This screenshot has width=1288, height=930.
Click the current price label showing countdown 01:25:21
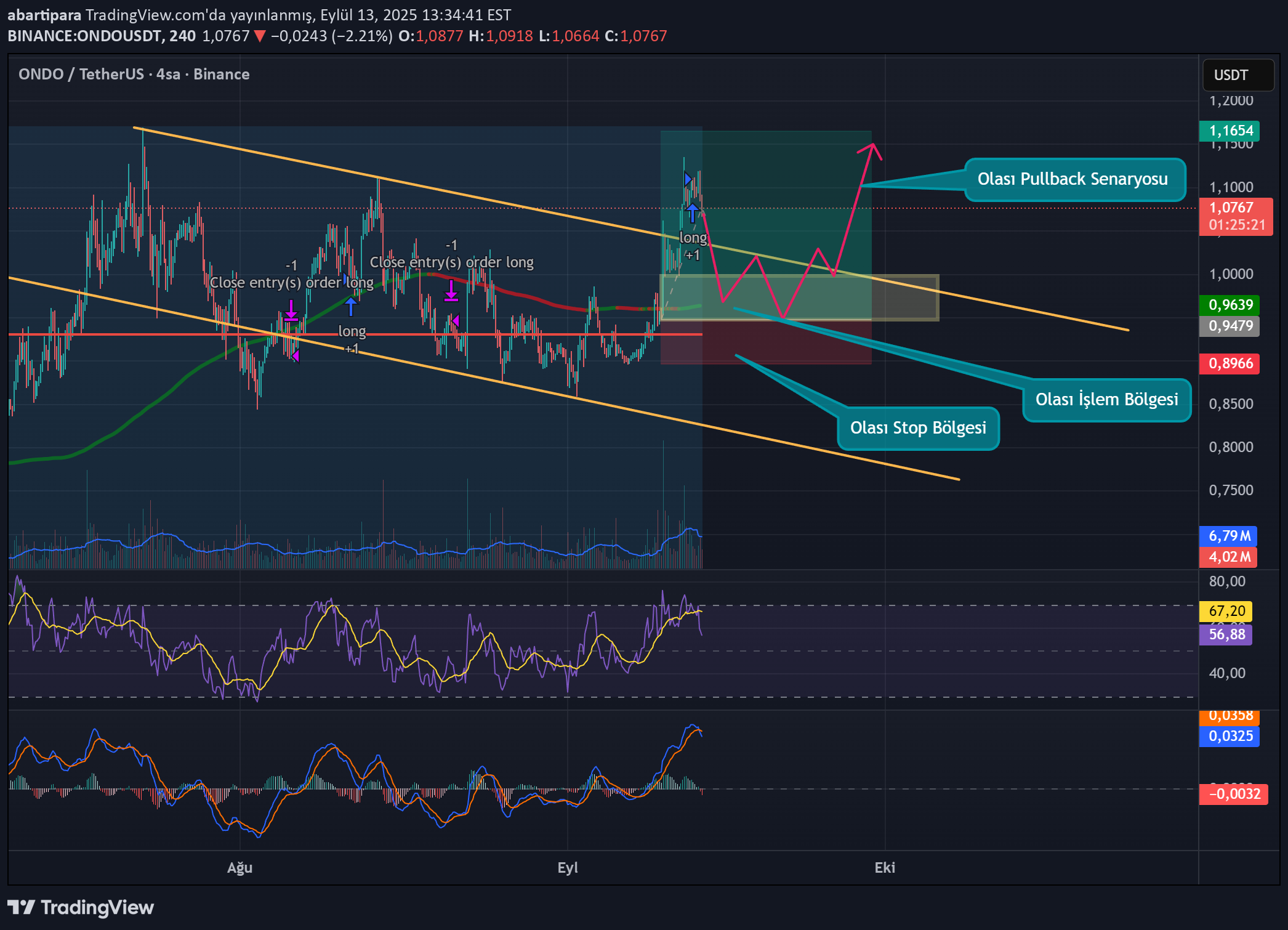[x=1236, y=216]
